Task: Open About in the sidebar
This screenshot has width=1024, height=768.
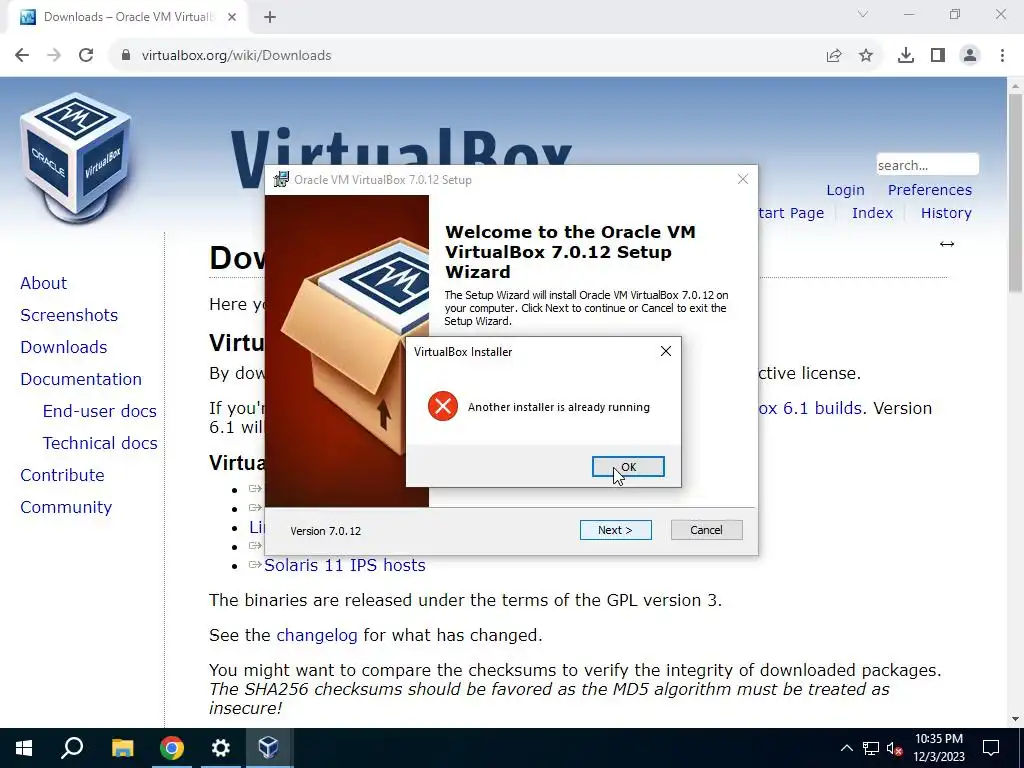Action: click(44, 283)
